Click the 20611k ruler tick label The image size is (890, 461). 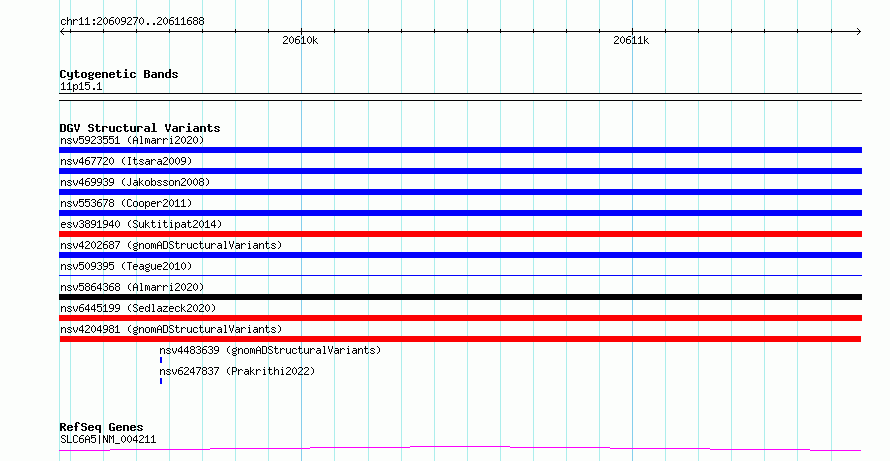631,40
